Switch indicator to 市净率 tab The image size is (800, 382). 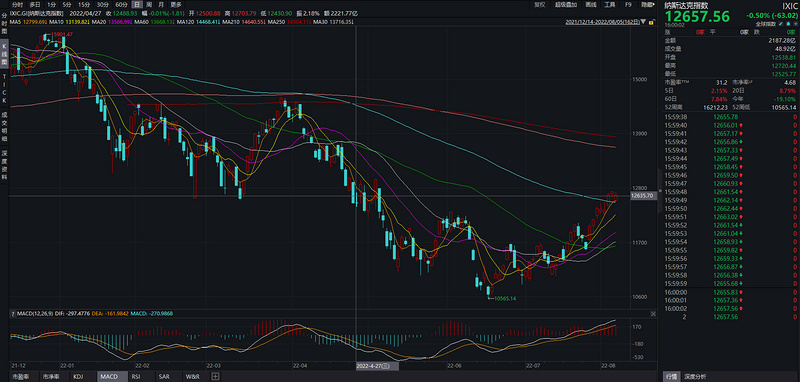coord(54,376)
